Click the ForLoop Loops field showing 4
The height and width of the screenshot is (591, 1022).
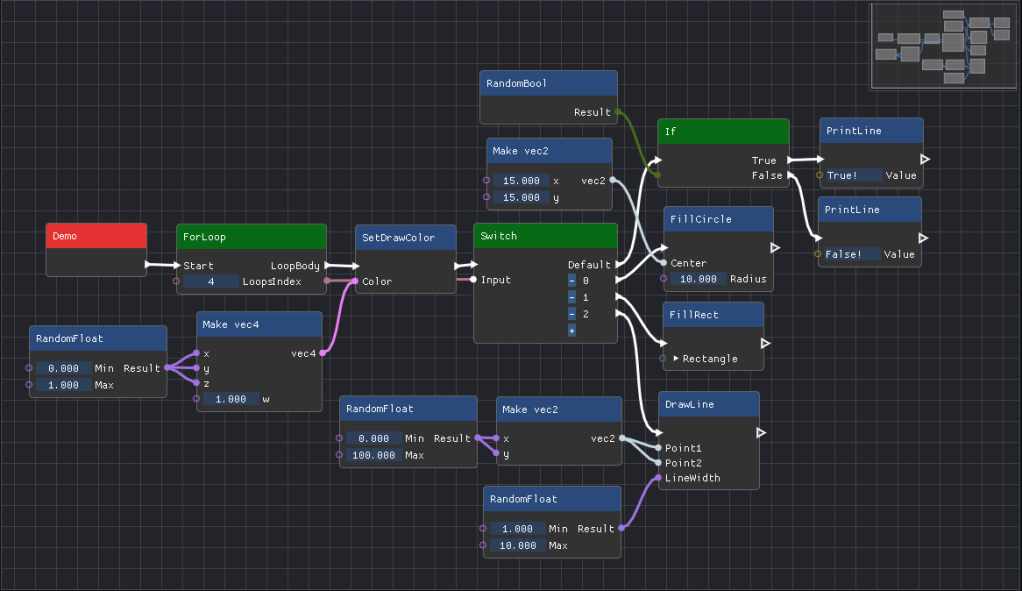(x=211, y=281)
